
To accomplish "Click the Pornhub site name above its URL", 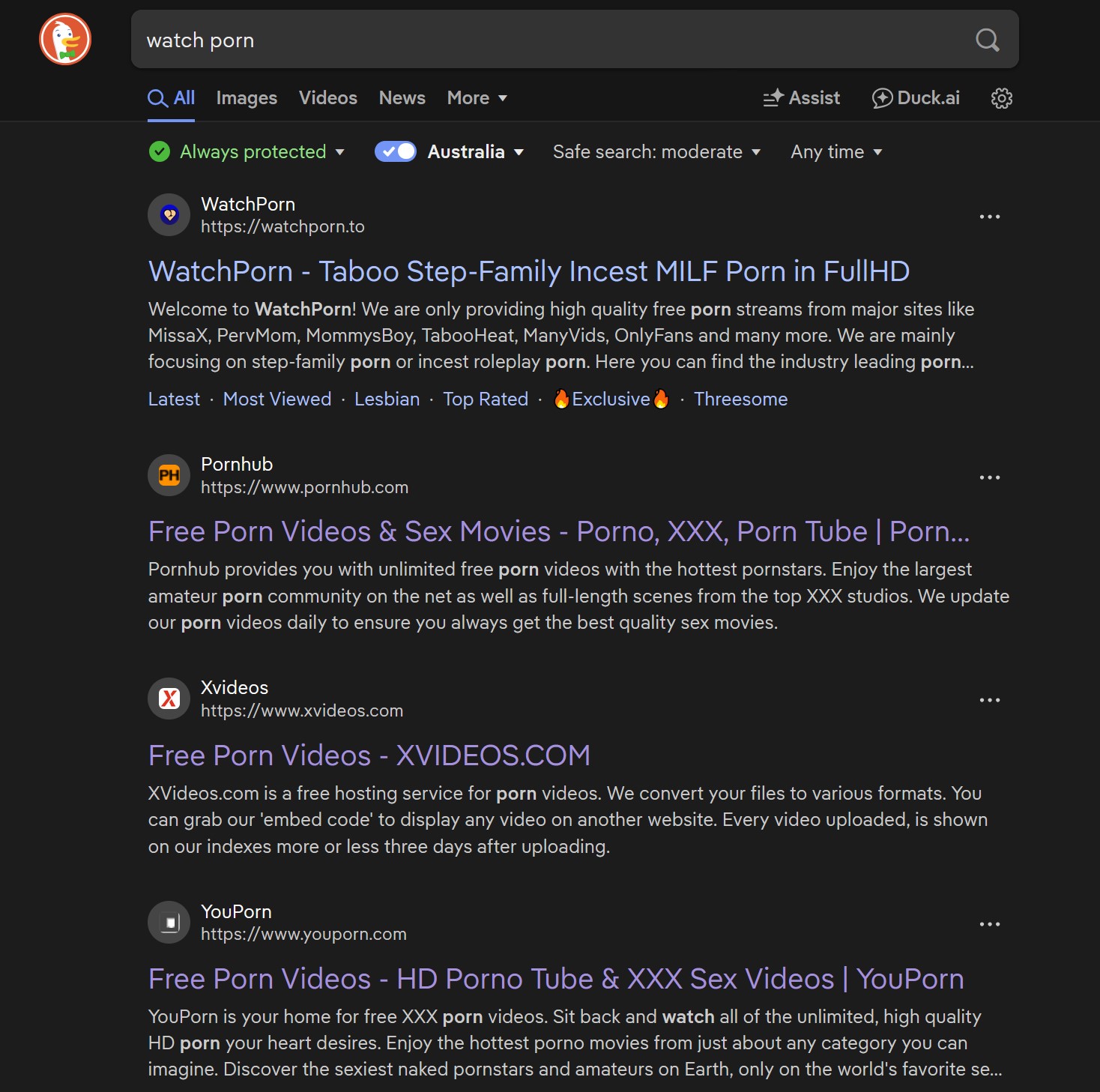I will pyautogui.click(x=237, y=464).
